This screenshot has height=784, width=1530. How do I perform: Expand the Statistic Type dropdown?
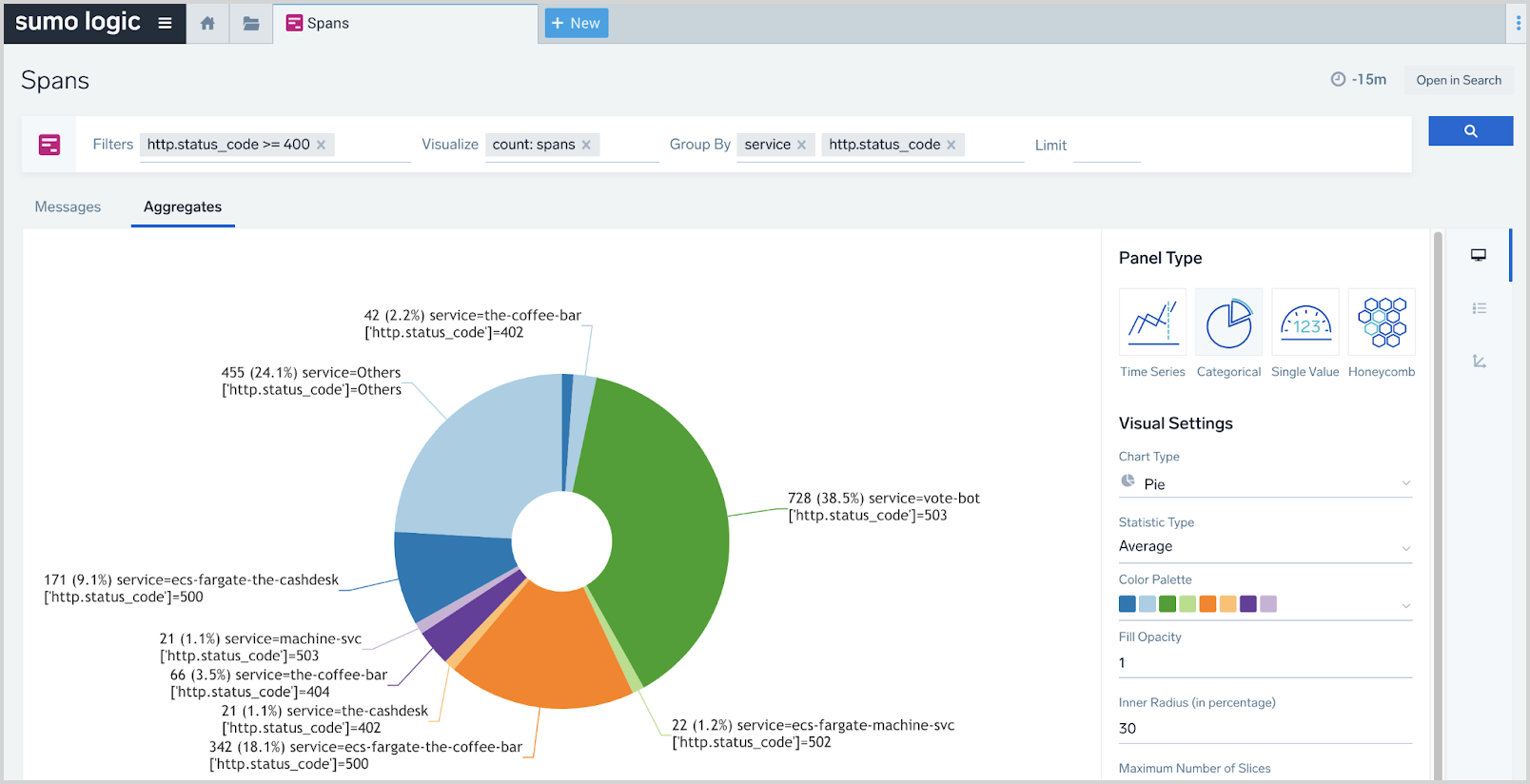pos(1265,547)
